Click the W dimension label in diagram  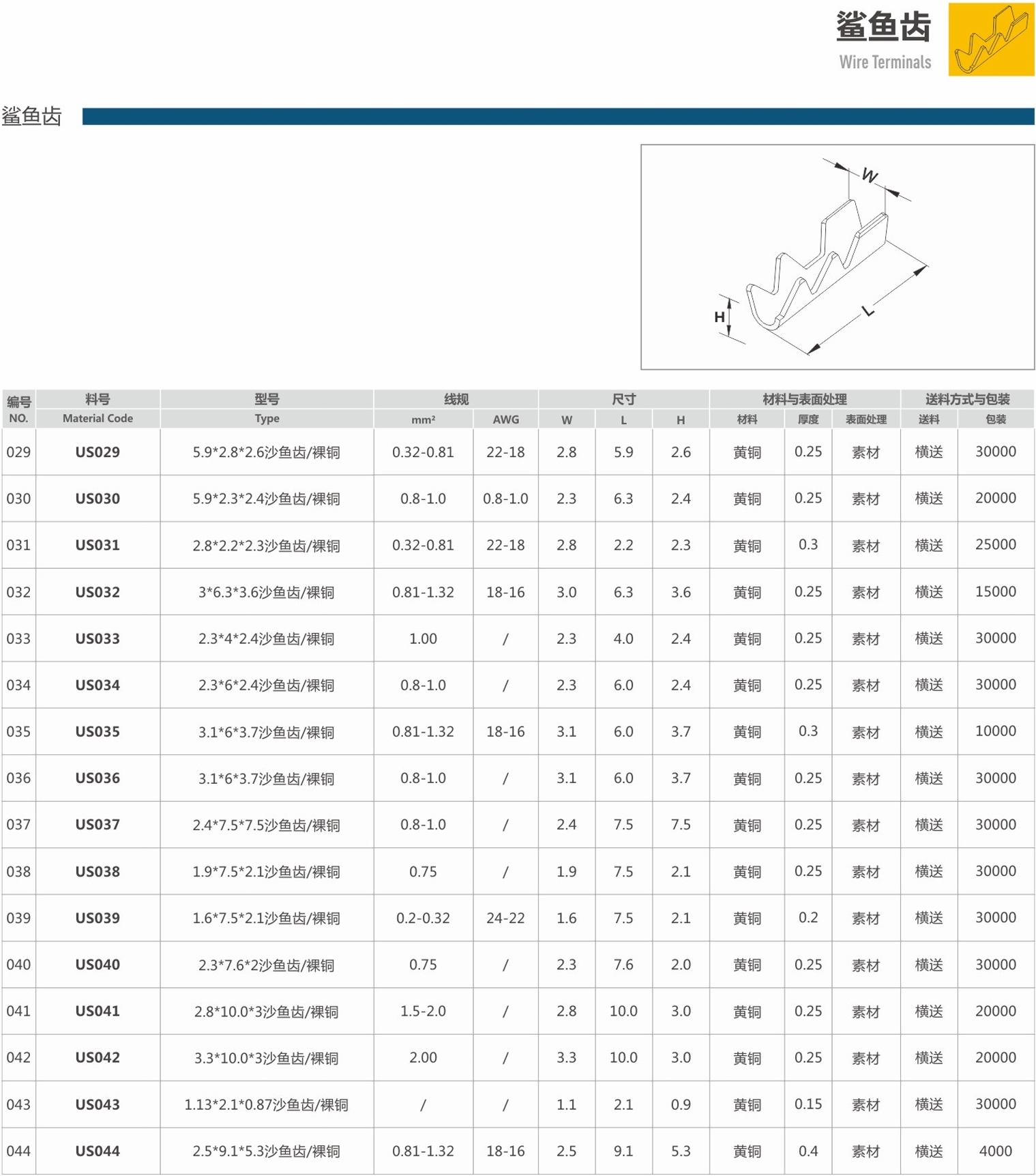[x=869, y=175]
